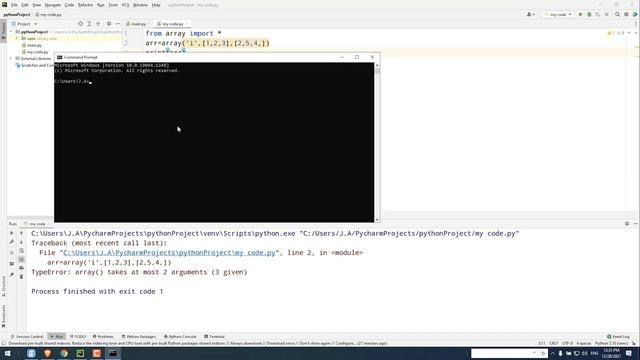Screen dimensions: 640x360
Task: Open the Run menu in menu bar
Action: click(100, 5)
